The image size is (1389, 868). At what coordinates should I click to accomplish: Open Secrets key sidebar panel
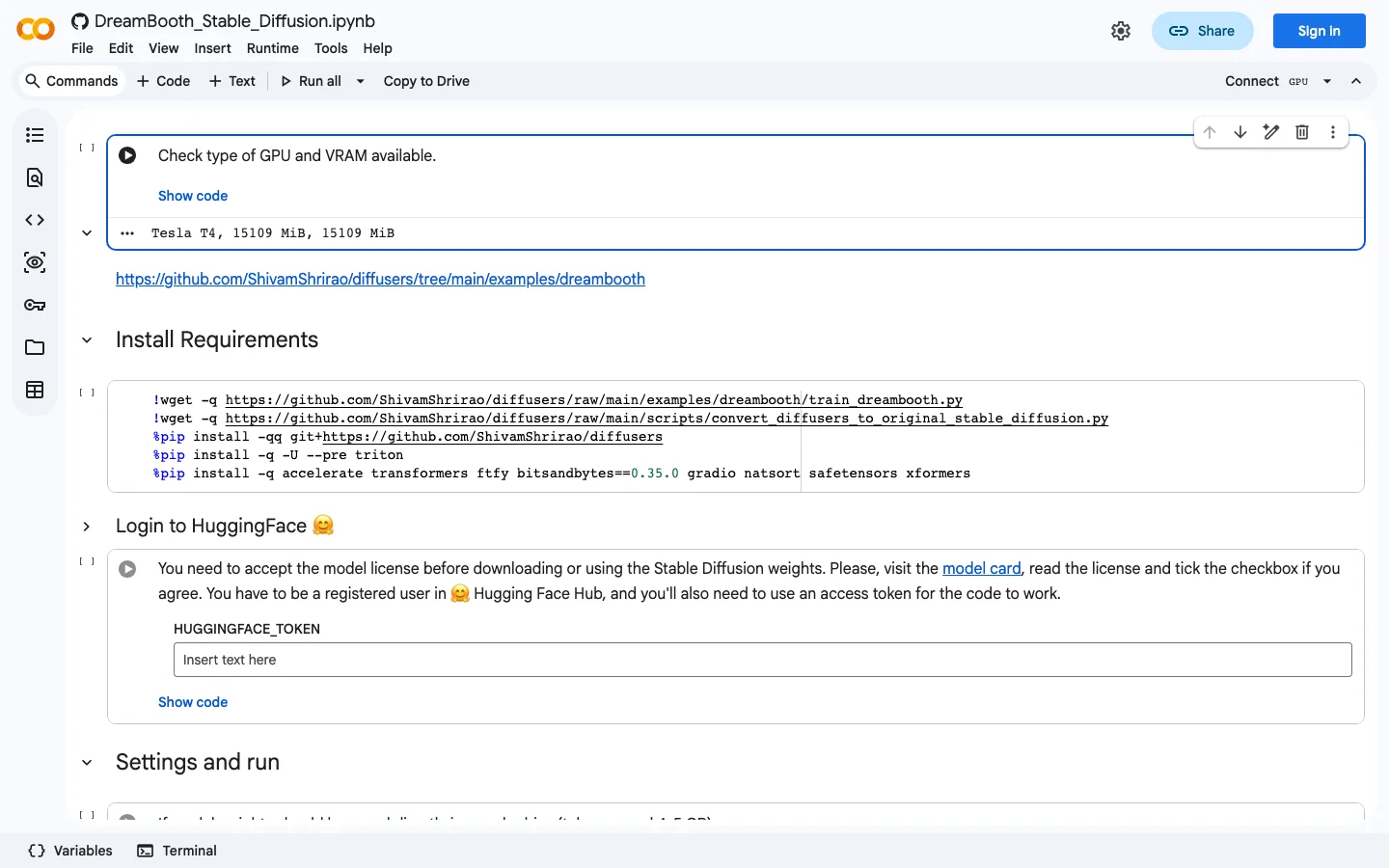click(x=35, y=305)
